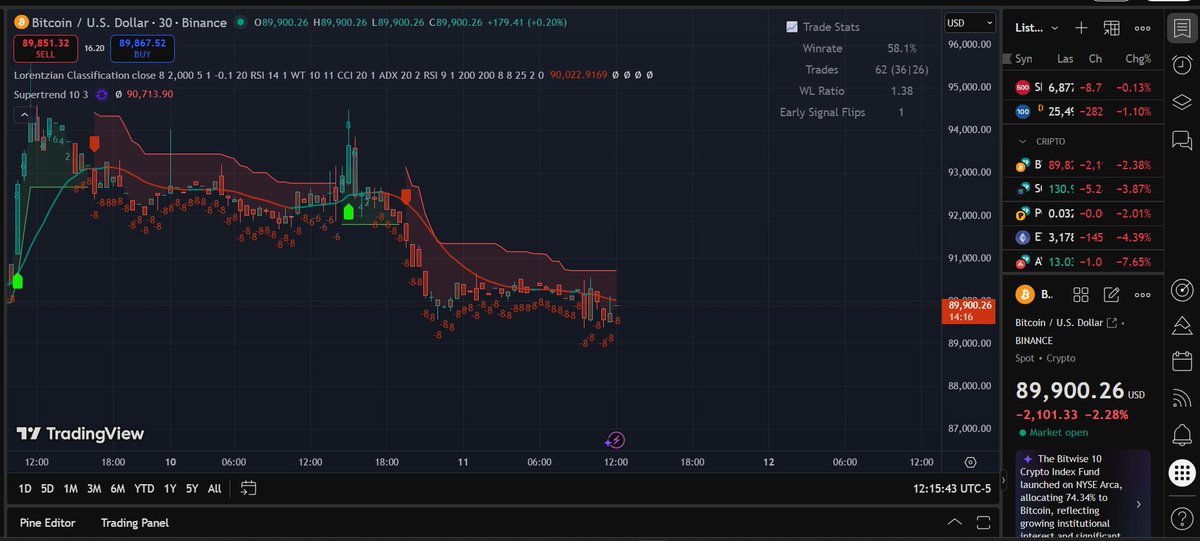This screenshot has height=541, width=1200.
Task: Open the Alerts clock icon
Action: [1180, 65]
